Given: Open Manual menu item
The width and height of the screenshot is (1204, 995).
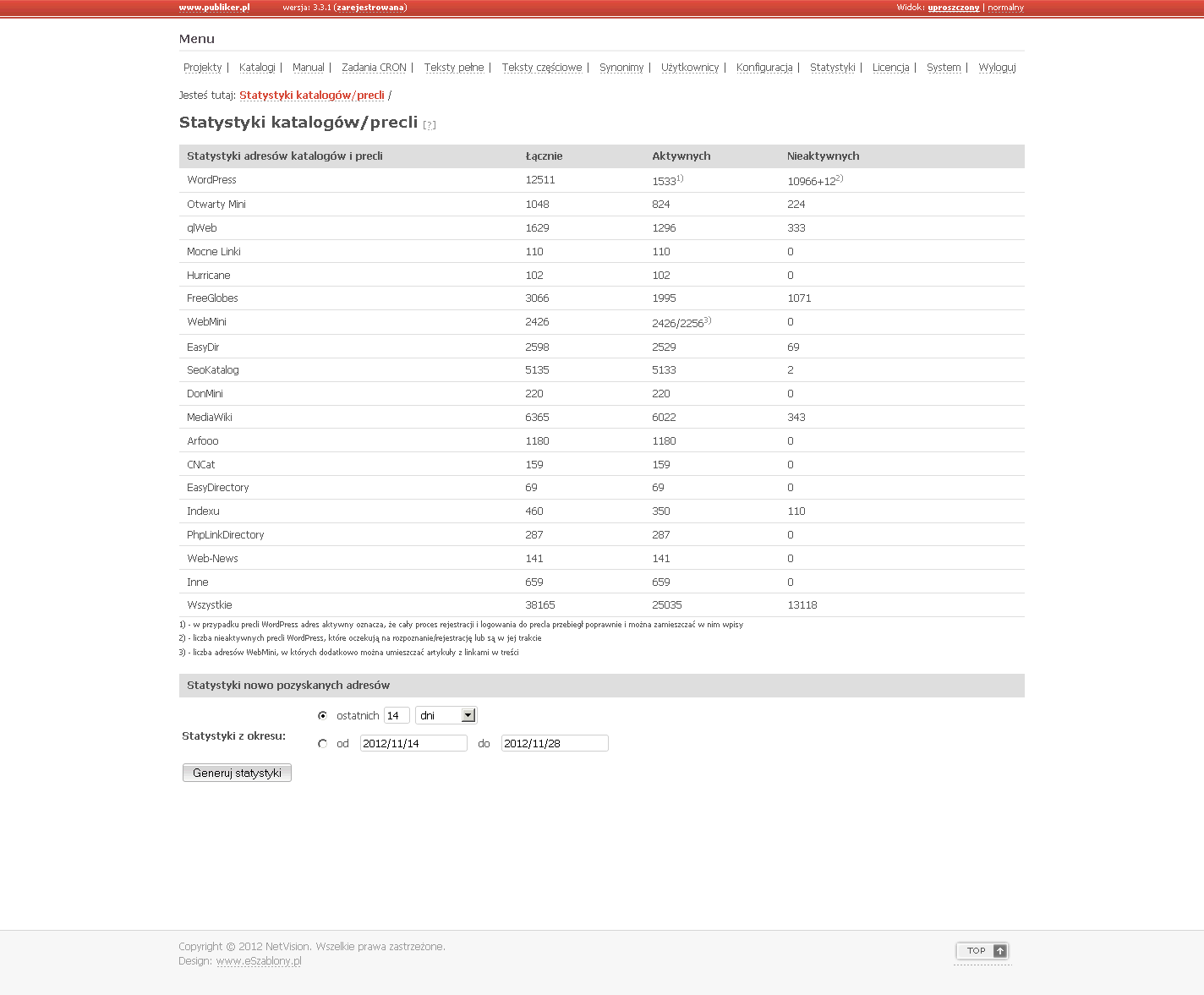Looking at the screenshot, I should click(309, 68).
